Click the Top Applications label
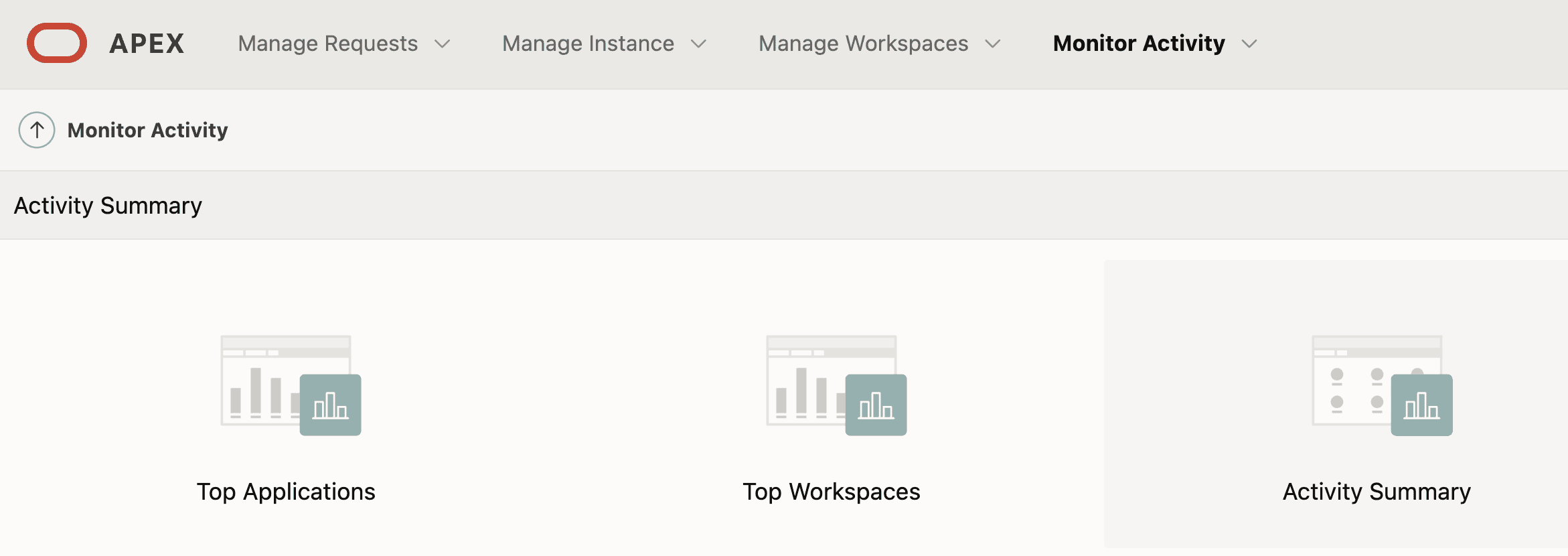 click(x=286, y=492)
